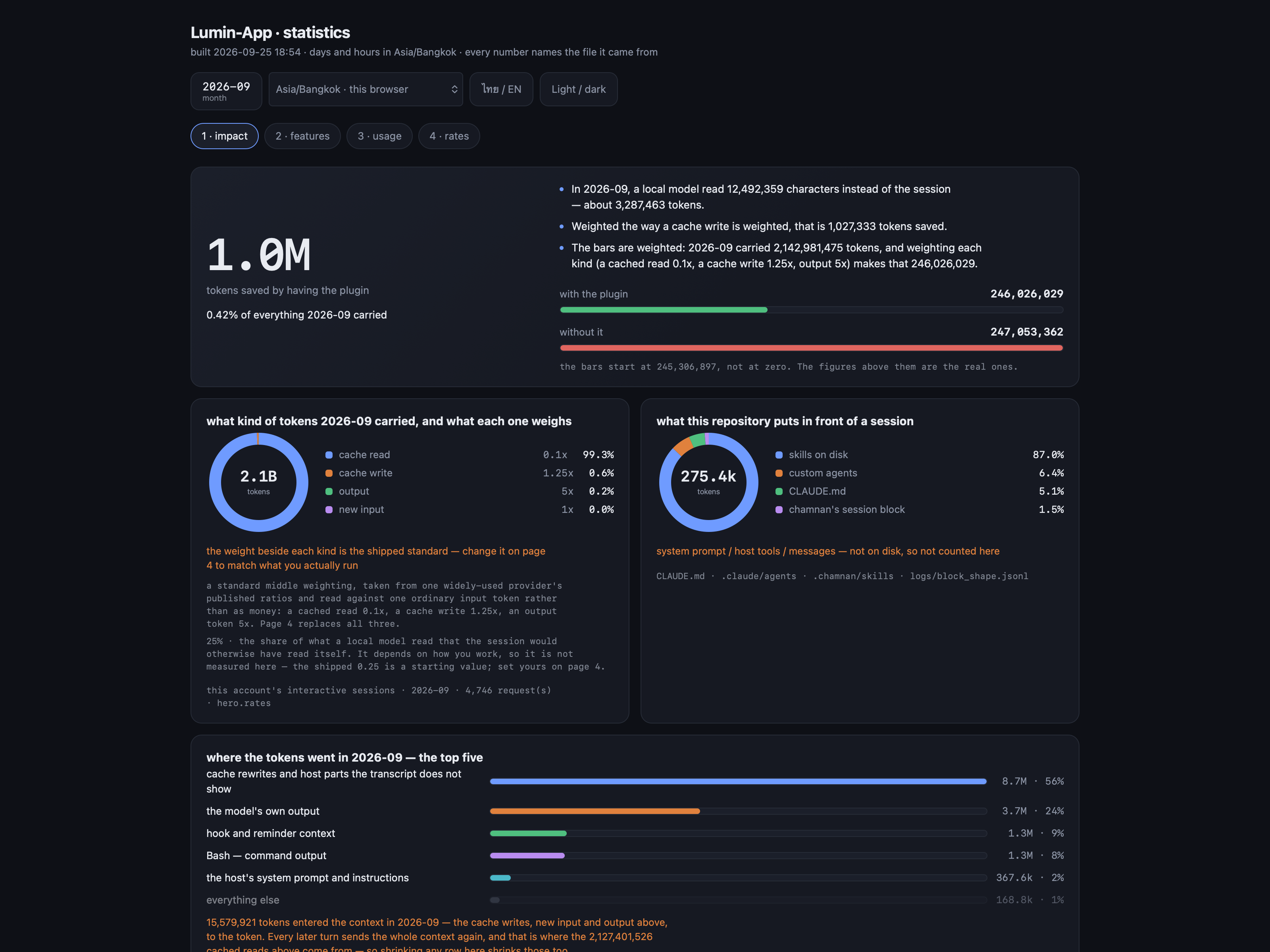Click purple chamnan's session block swatch

click(x=779, y=510)
